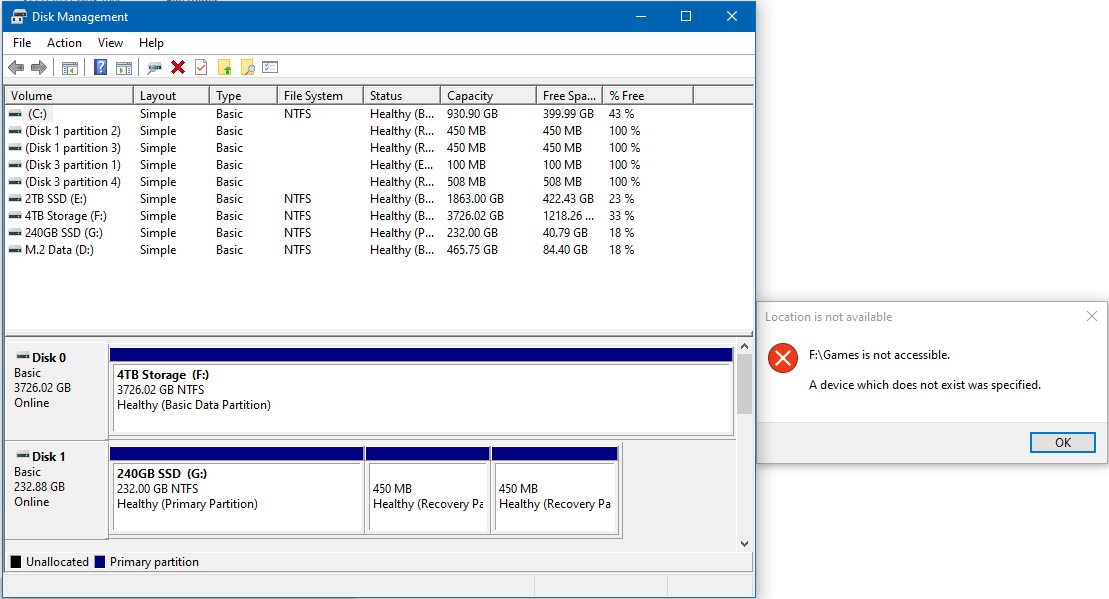Click the folder with green arrow icon
Viewport: 1109px width, 599px height.
(x=225, y=67)
